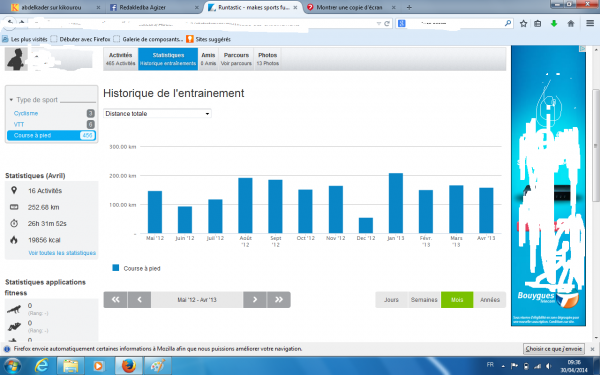Switch chart view to Jours
The image size is (600, 375).
click(x=391, y=300)
